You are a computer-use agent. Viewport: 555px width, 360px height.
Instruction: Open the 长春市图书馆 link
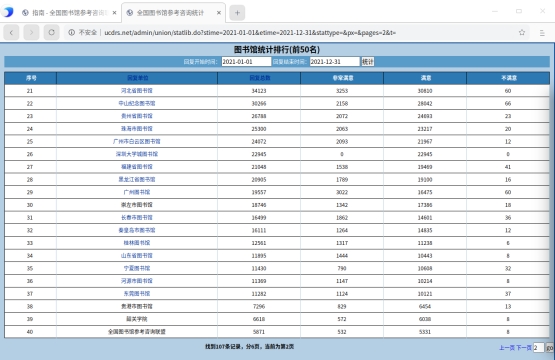[x=137, y=218]
